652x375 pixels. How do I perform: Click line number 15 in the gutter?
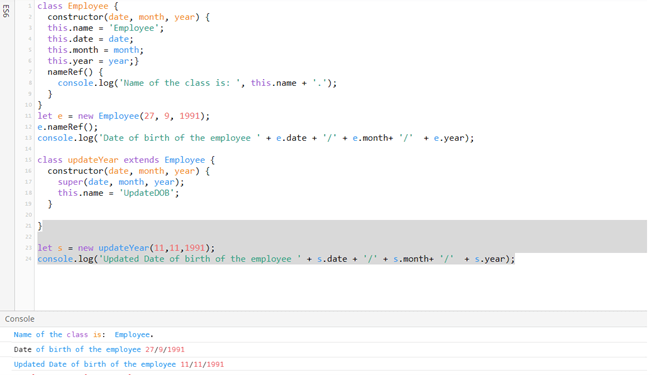tap(28, 160)
